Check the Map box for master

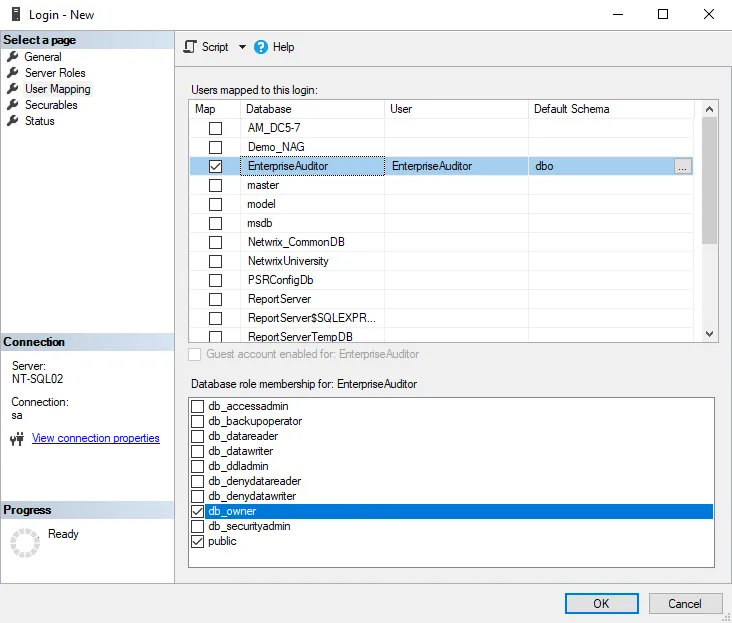point(215,185)
